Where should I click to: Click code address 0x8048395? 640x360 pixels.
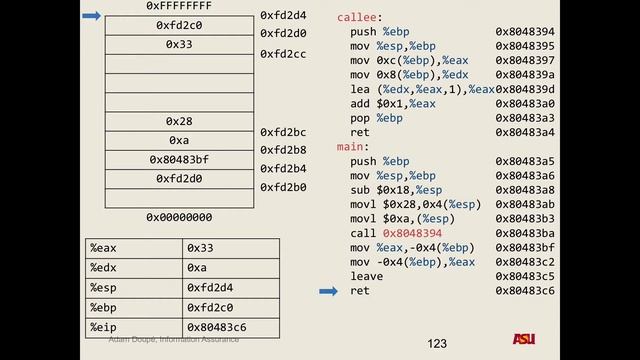pos(525,46)
